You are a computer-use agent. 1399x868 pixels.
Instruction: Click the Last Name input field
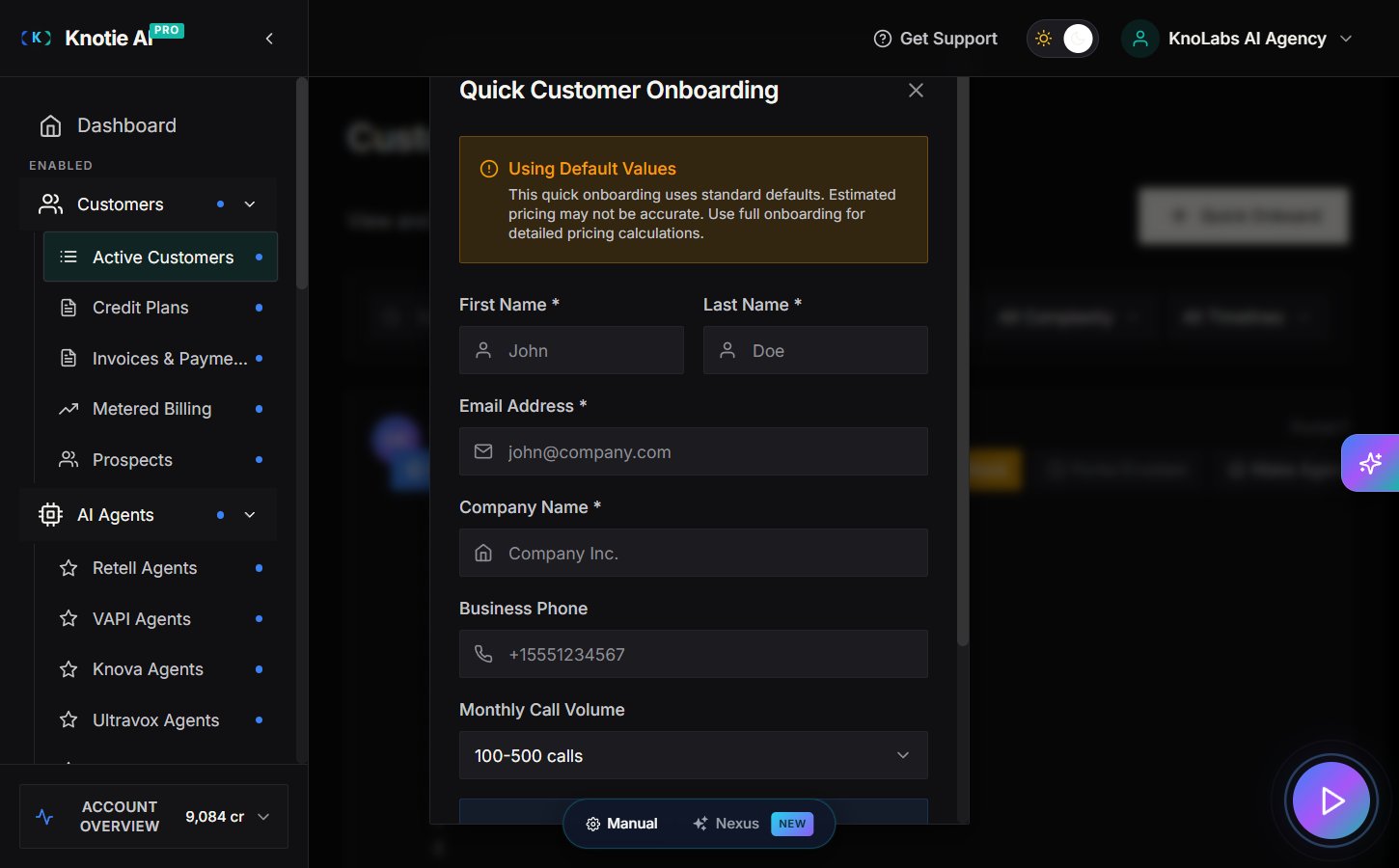(815, 350)
